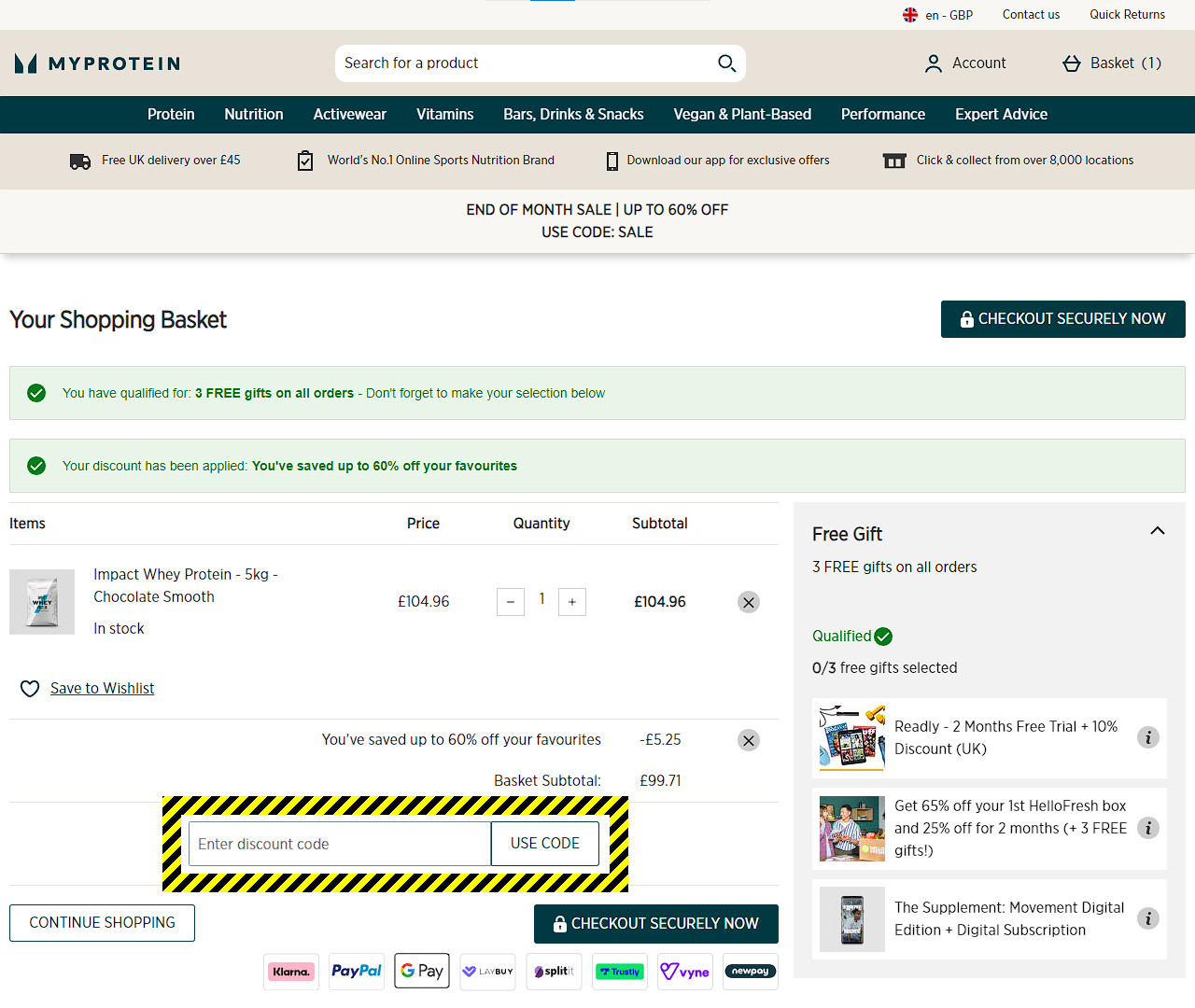Open the Performance menu
This screenshot has height=1008, width=1195.
coord(883,115)
